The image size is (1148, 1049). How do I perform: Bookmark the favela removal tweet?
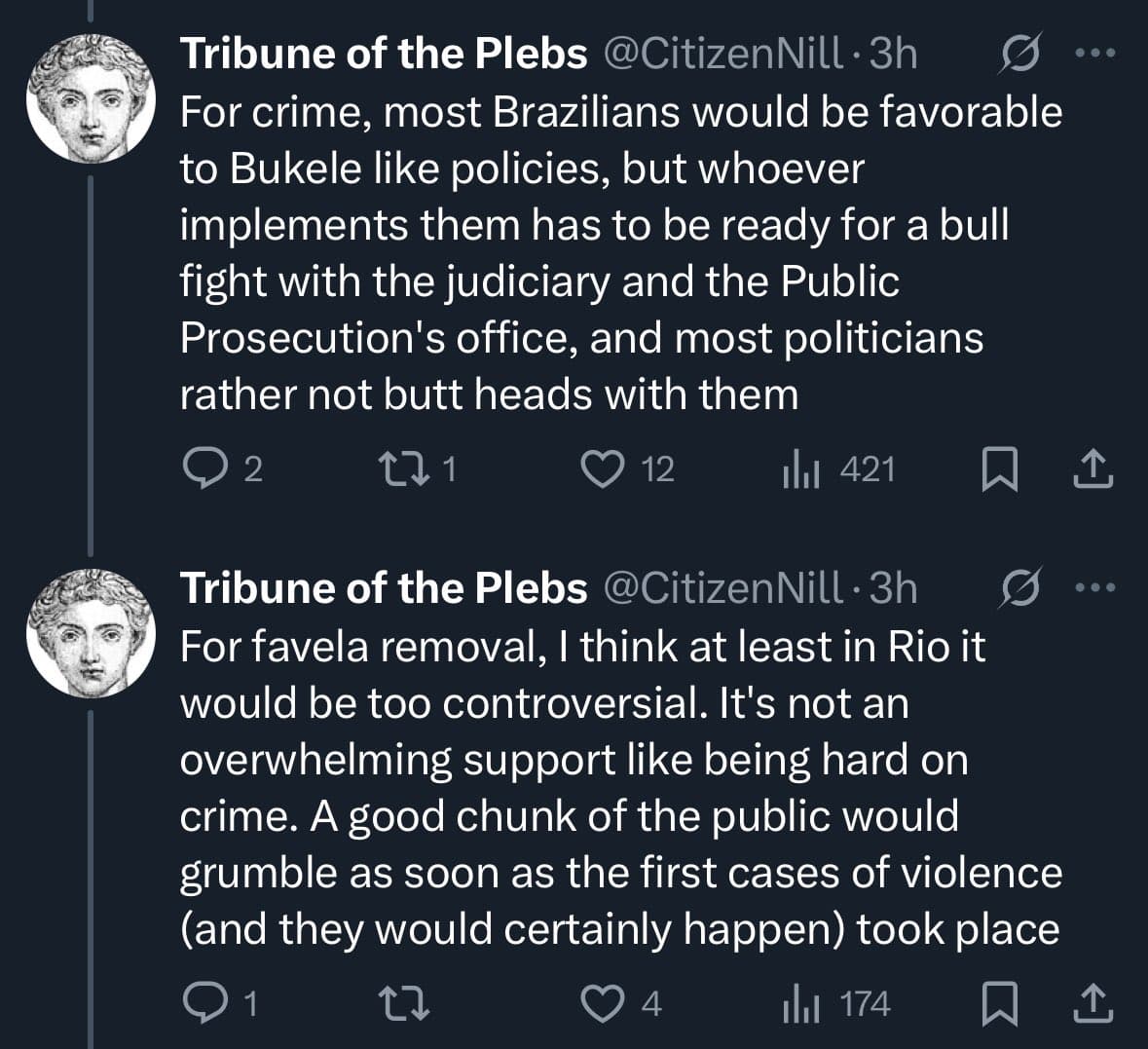point(998,1004)
